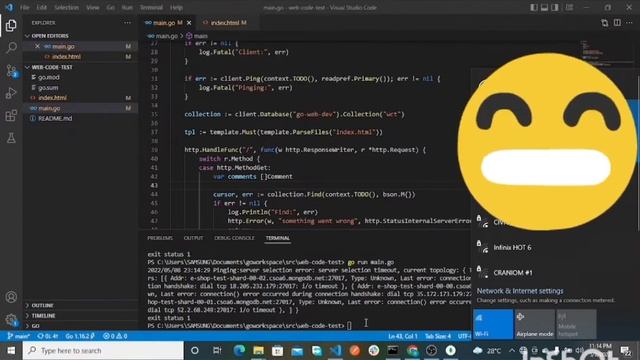Viewport: 640px width, 360px height.
Task: Open the Manage gear icon
Action: tap(11, 320)
